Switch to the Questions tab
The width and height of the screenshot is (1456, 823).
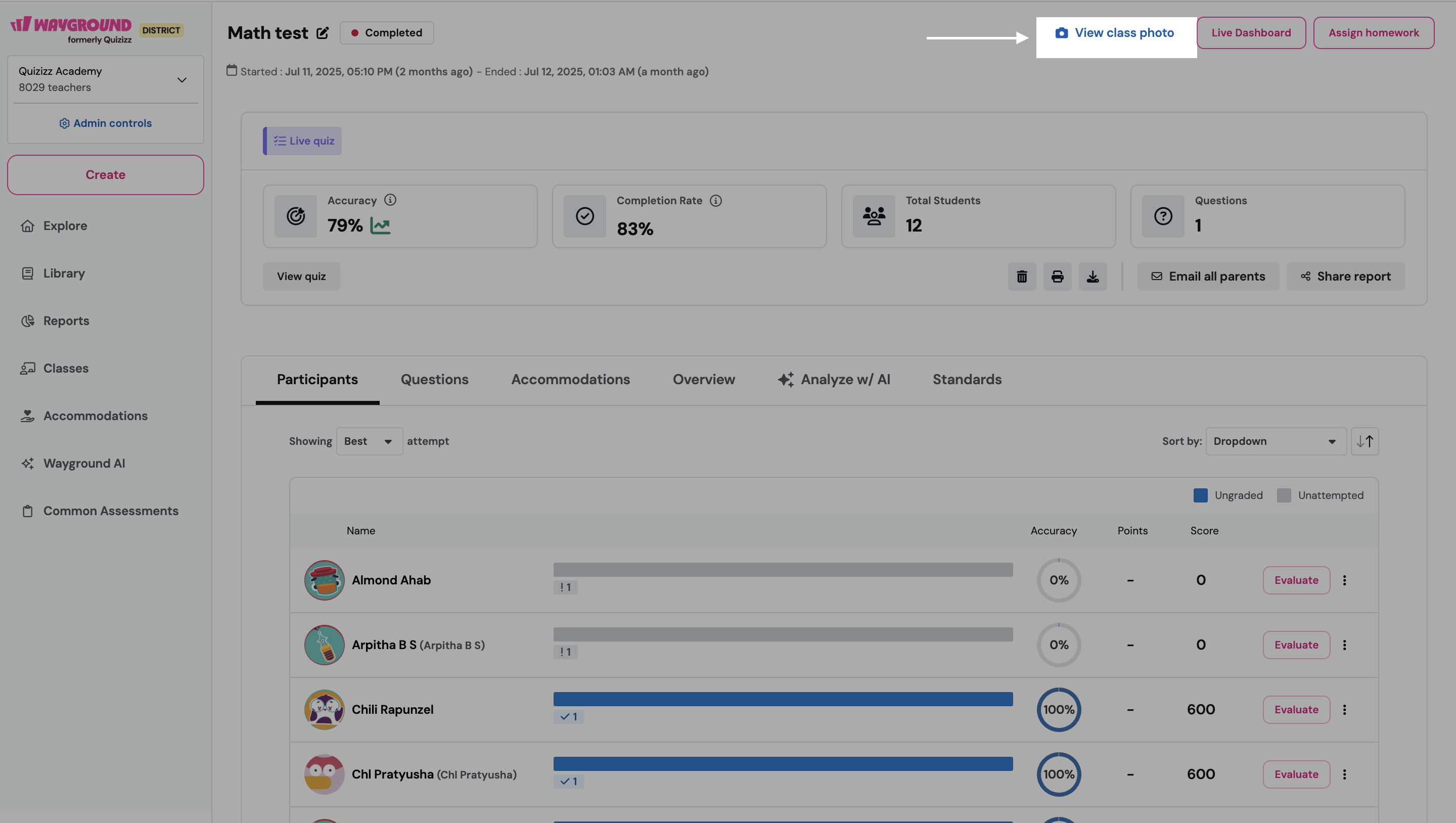click(x=435, y=379)
